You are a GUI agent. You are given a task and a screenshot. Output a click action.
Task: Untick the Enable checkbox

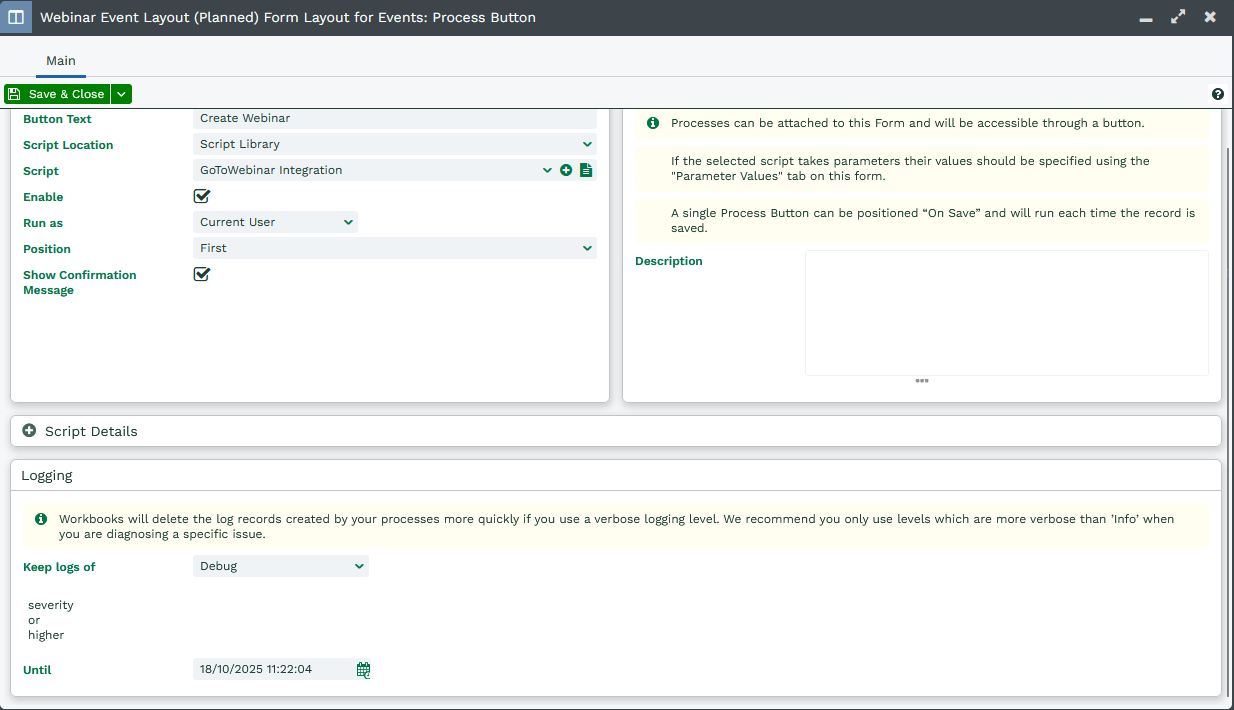tap(202, 197)
